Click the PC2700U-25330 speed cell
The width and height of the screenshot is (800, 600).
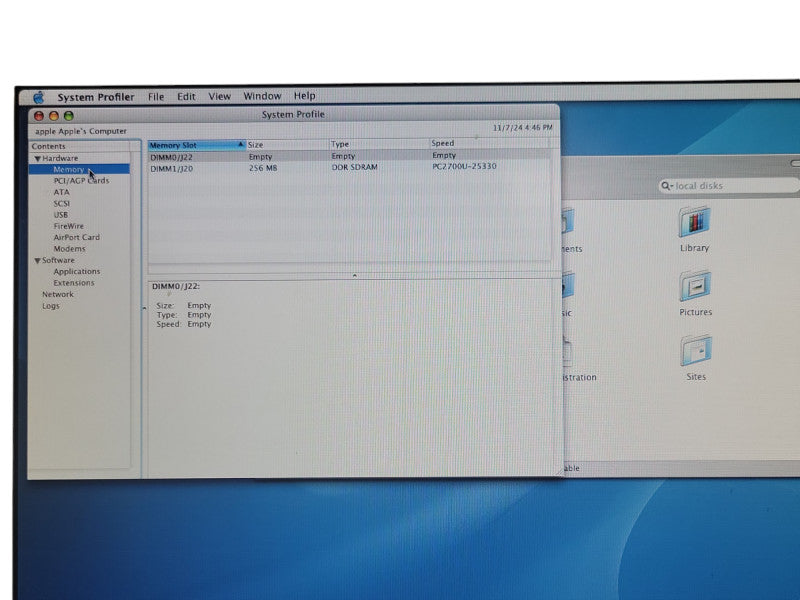pos(464,166)
